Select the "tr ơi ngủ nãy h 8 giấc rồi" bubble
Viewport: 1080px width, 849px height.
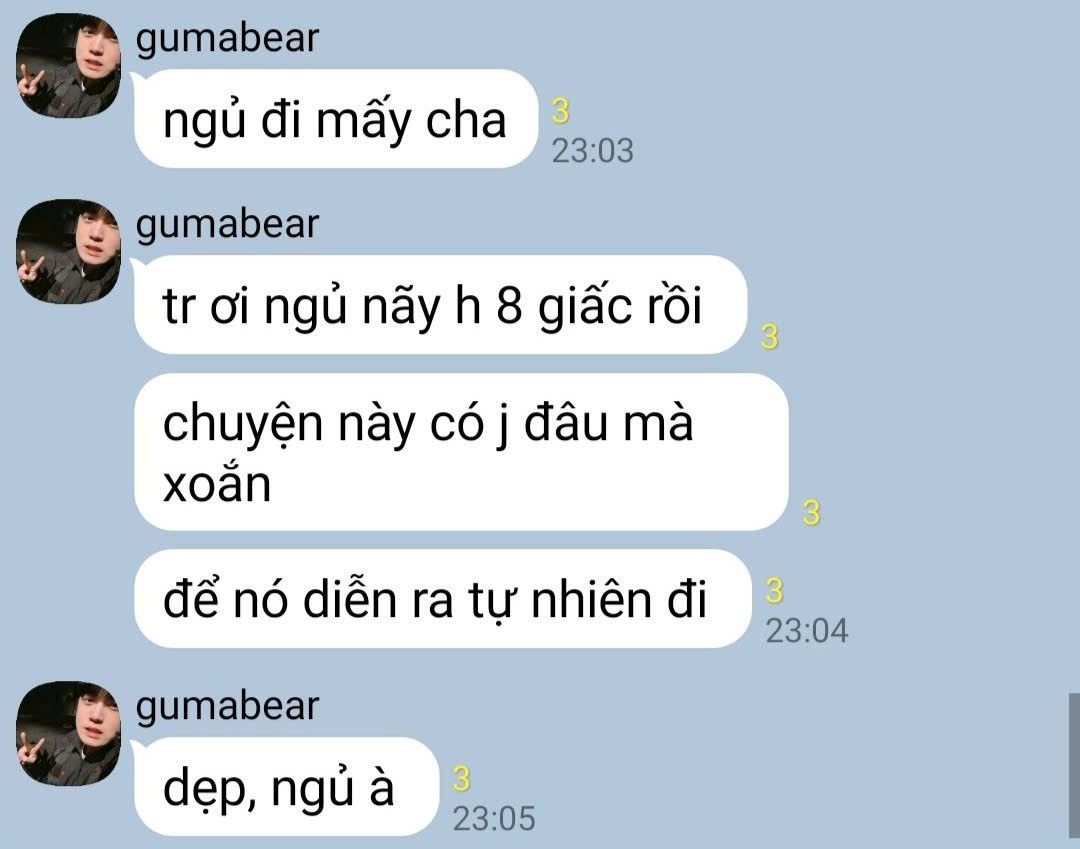point(441,304)
